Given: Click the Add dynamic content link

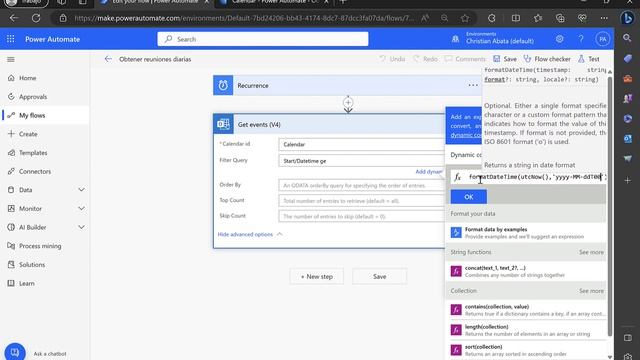Looking at the screenshot, I should [429, 172].
